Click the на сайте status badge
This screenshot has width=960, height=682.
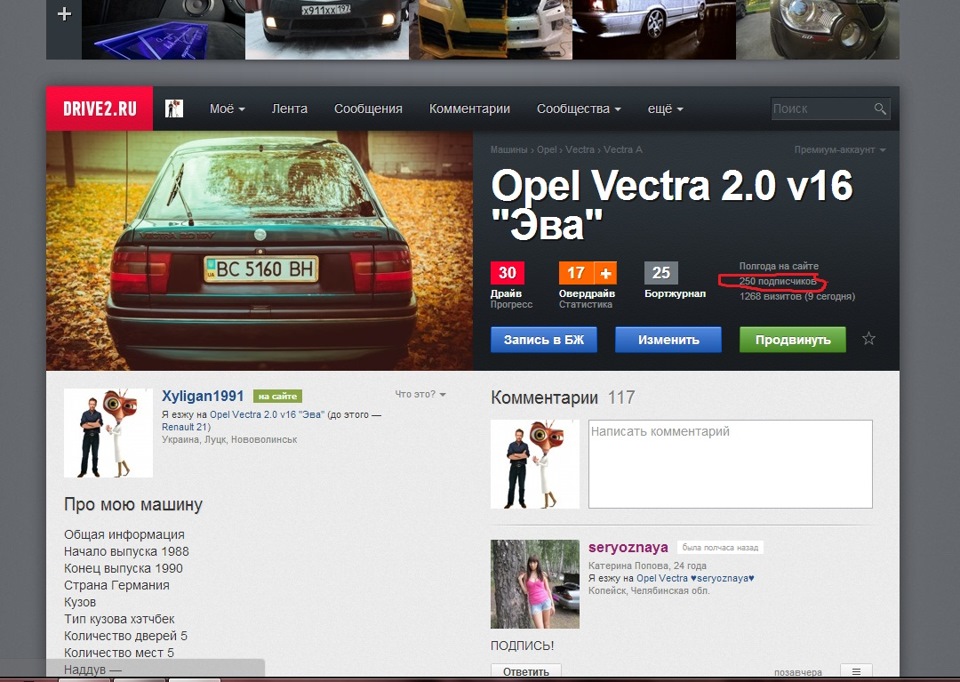277,397
